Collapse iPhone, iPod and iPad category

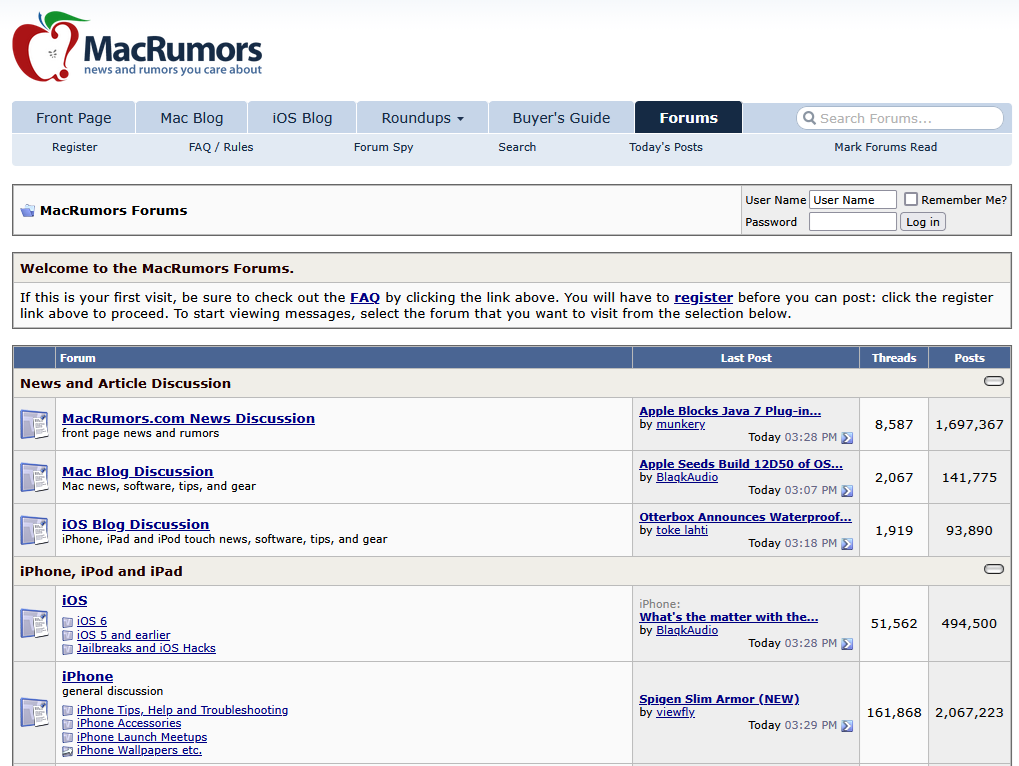[x=994, y=568]
